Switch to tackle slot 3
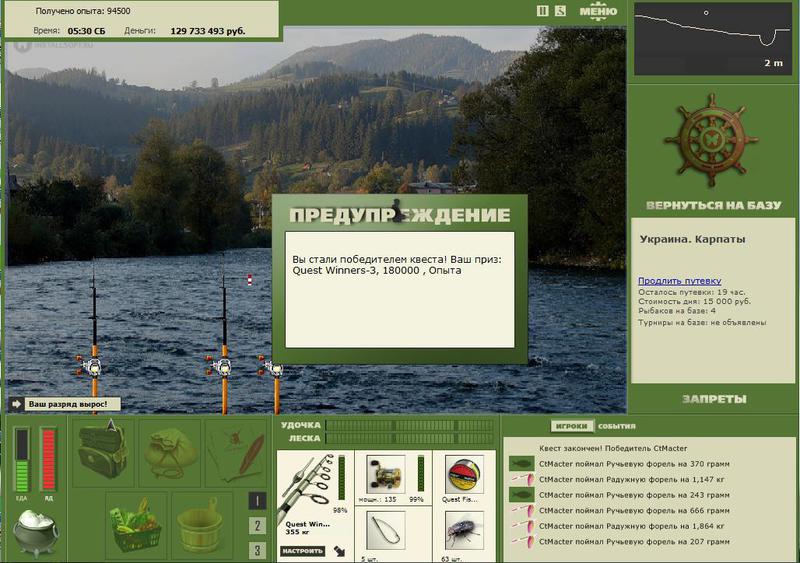800x563 pixels. [x=257, y=550]
